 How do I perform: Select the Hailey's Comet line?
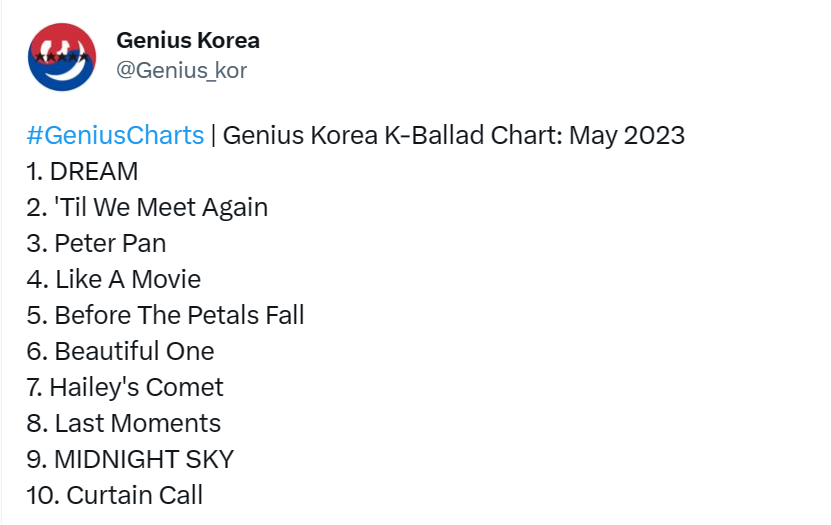click(125, 387)
